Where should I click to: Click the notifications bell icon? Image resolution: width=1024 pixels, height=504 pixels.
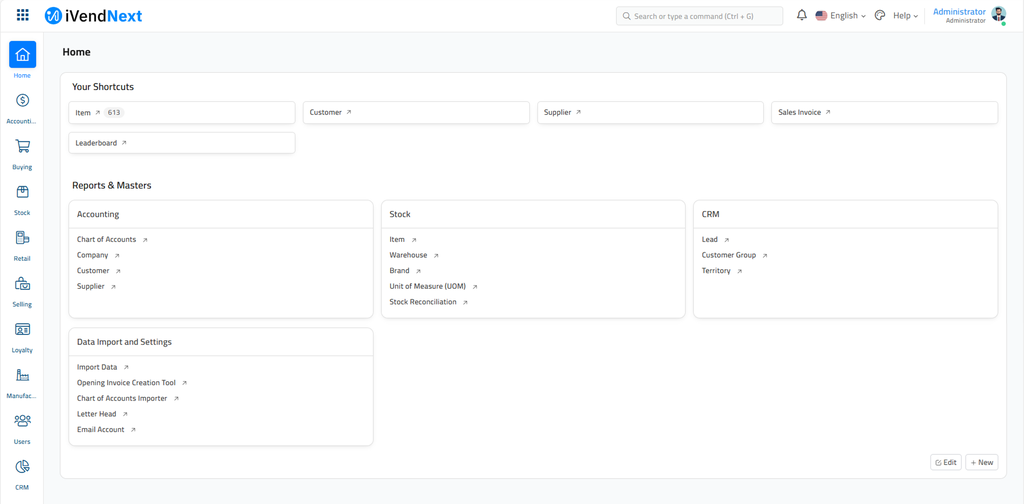coord(801,16)
